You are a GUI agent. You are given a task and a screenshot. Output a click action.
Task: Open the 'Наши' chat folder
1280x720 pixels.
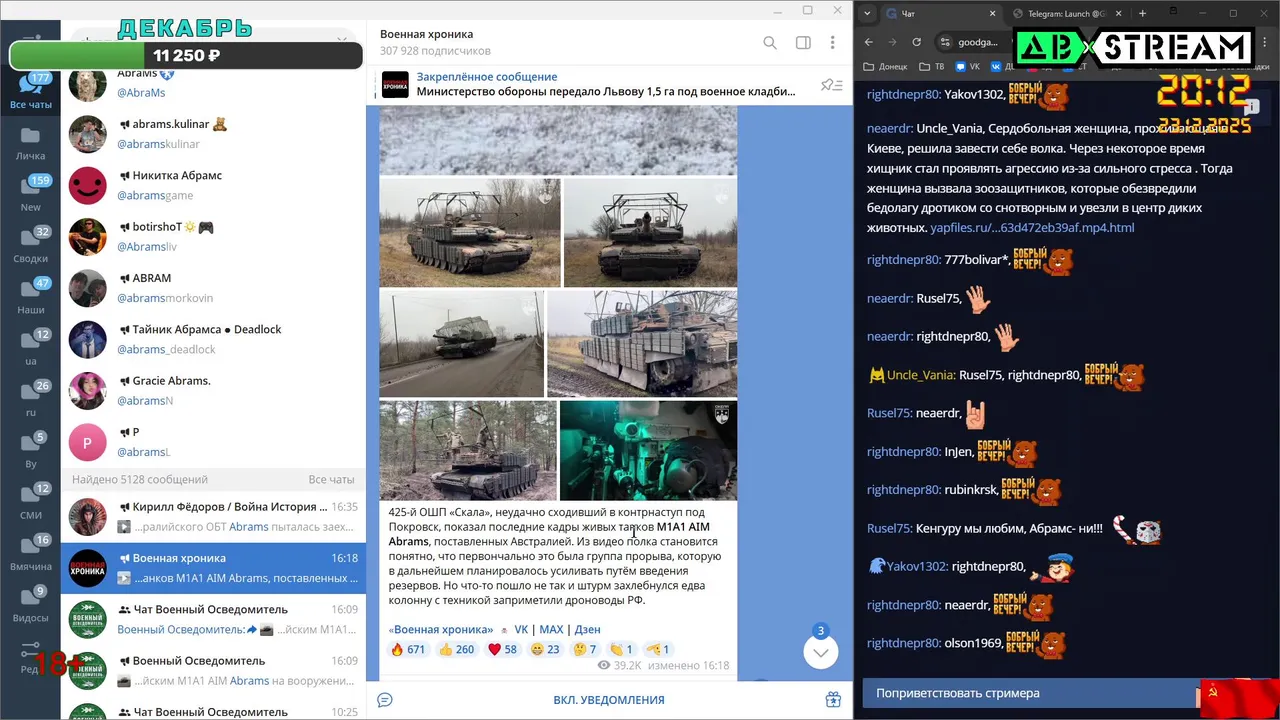(x=31, y=296)
